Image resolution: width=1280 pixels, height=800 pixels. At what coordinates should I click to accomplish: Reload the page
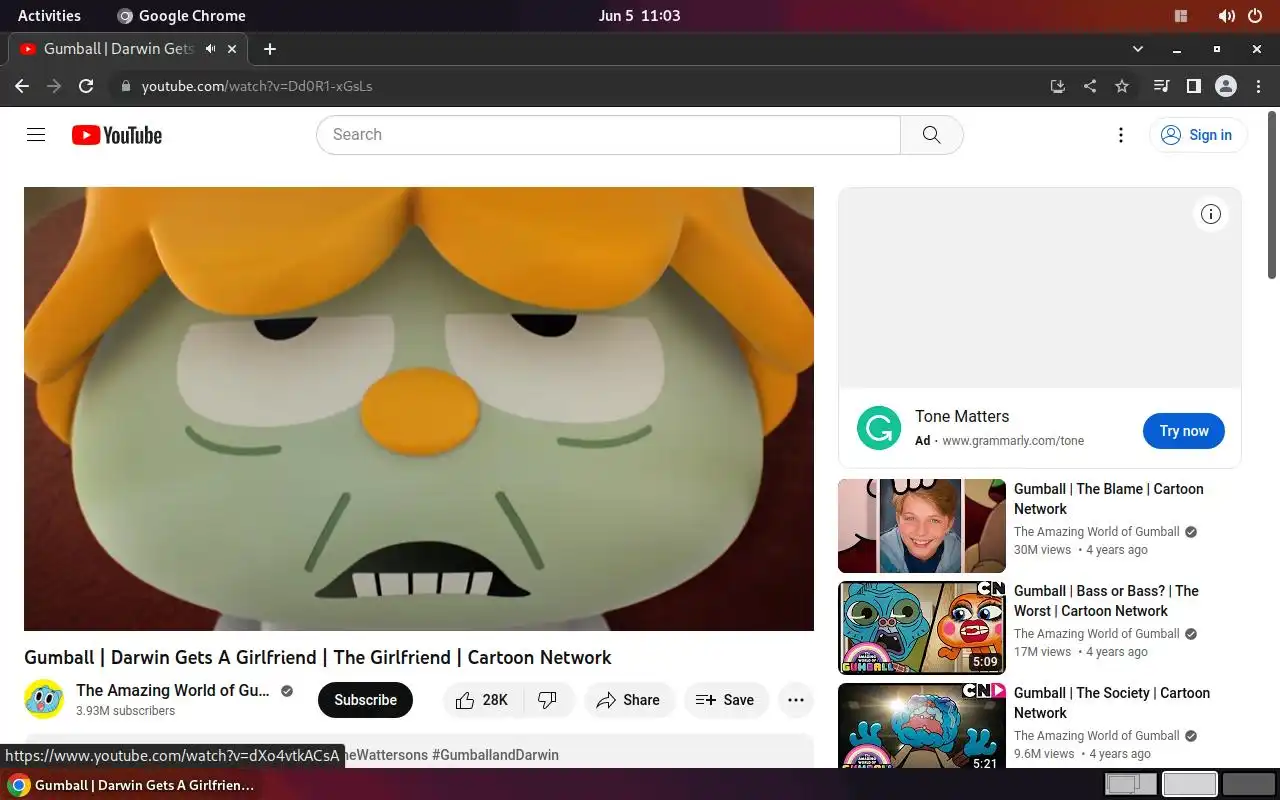pos(86,86)
